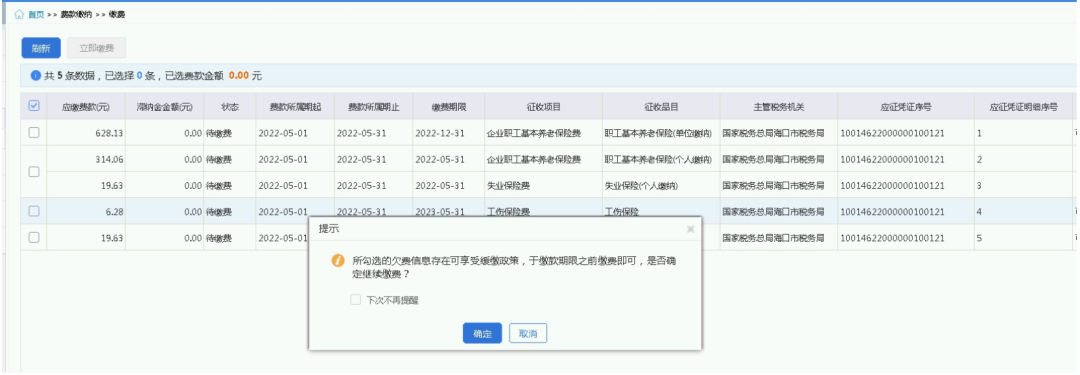The width and height of the screenshot is (1080, 375).
Task: Click the 职工基本养老保险(单位缴纳) cell
Action: (661, 133)
